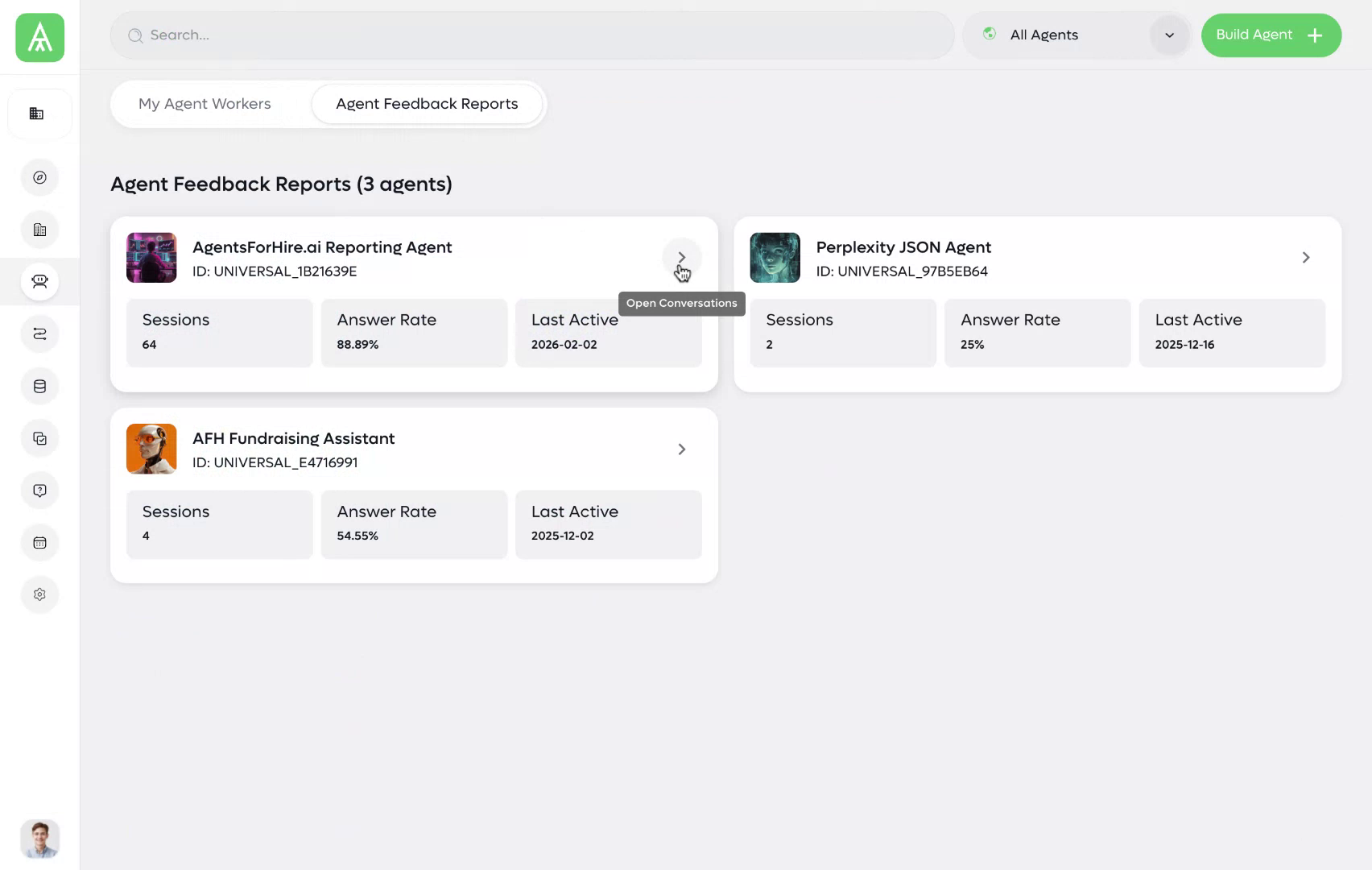Click the Perplexity JSON Agent title
Screen dimensions: 1372x870
[x=903, y=247]
